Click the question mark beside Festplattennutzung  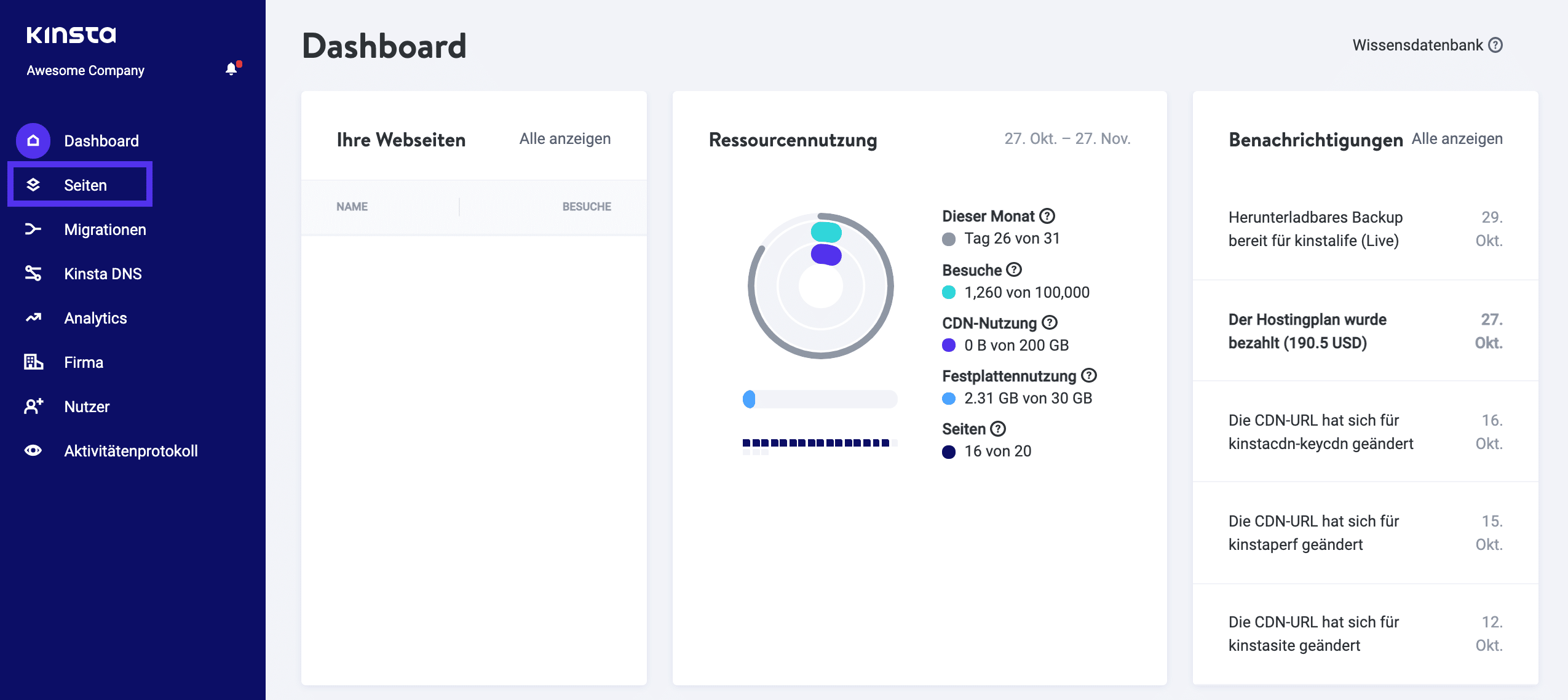coord(1090,375)
